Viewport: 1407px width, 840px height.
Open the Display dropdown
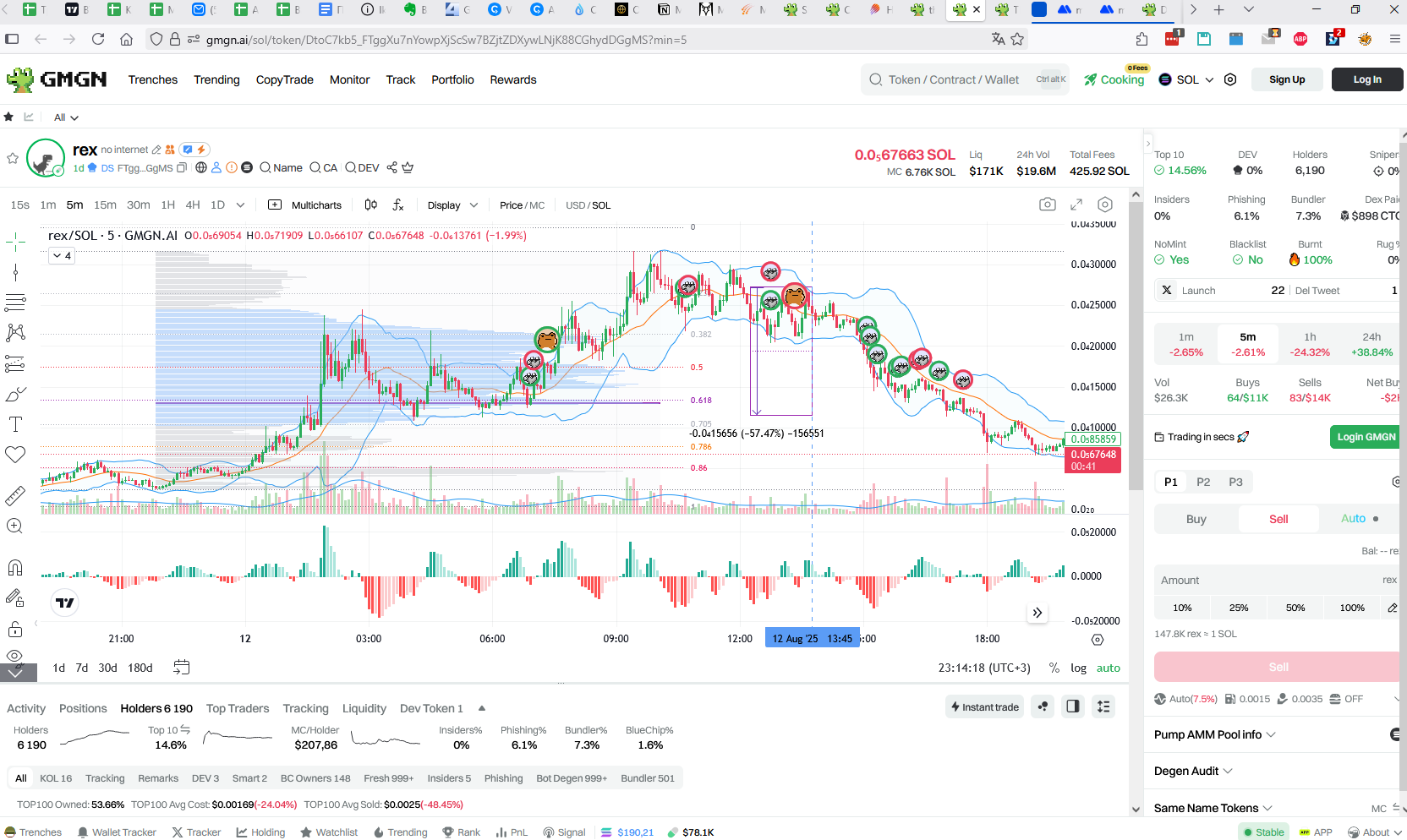click(x=452, y=205)
